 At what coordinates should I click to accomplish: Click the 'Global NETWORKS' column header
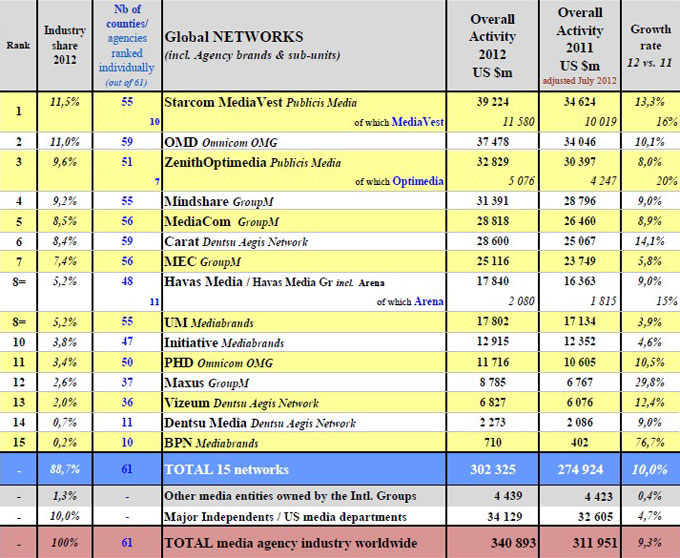tap(234, 37)
